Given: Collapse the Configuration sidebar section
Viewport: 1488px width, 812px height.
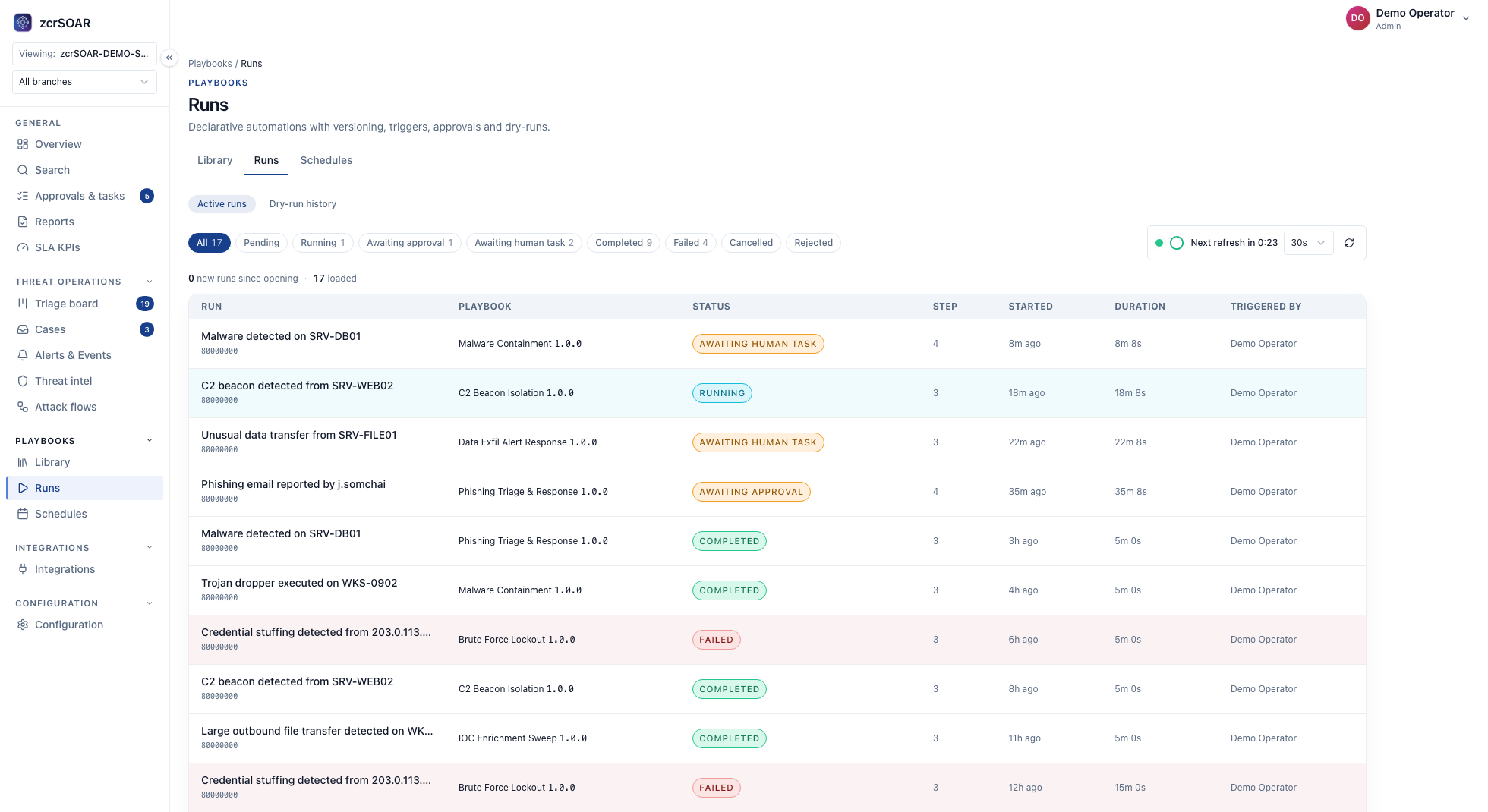Looking at the screenshot, I should click(150, 603).
